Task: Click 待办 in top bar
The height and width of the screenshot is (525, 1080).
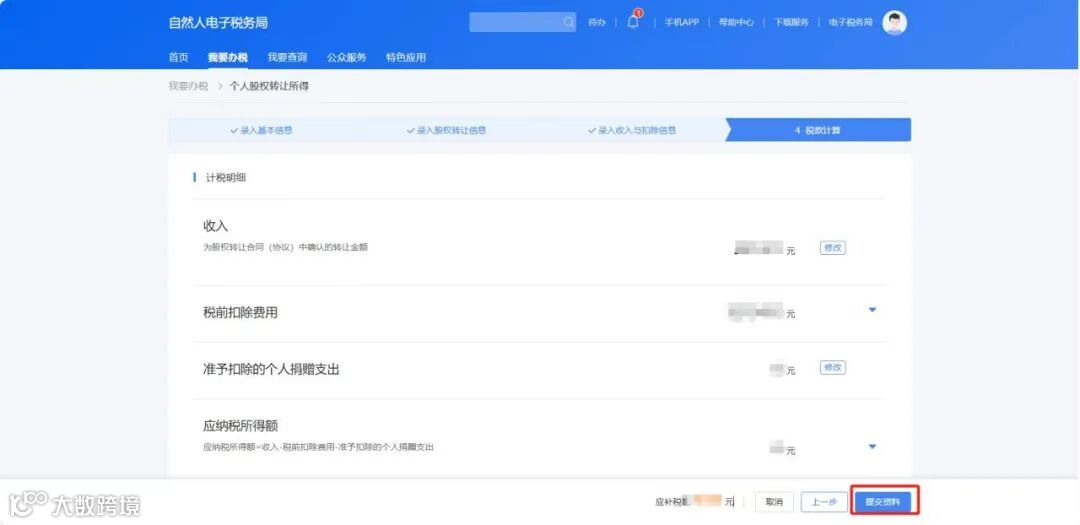Action: pyautogui.click(x=596, y=22)
